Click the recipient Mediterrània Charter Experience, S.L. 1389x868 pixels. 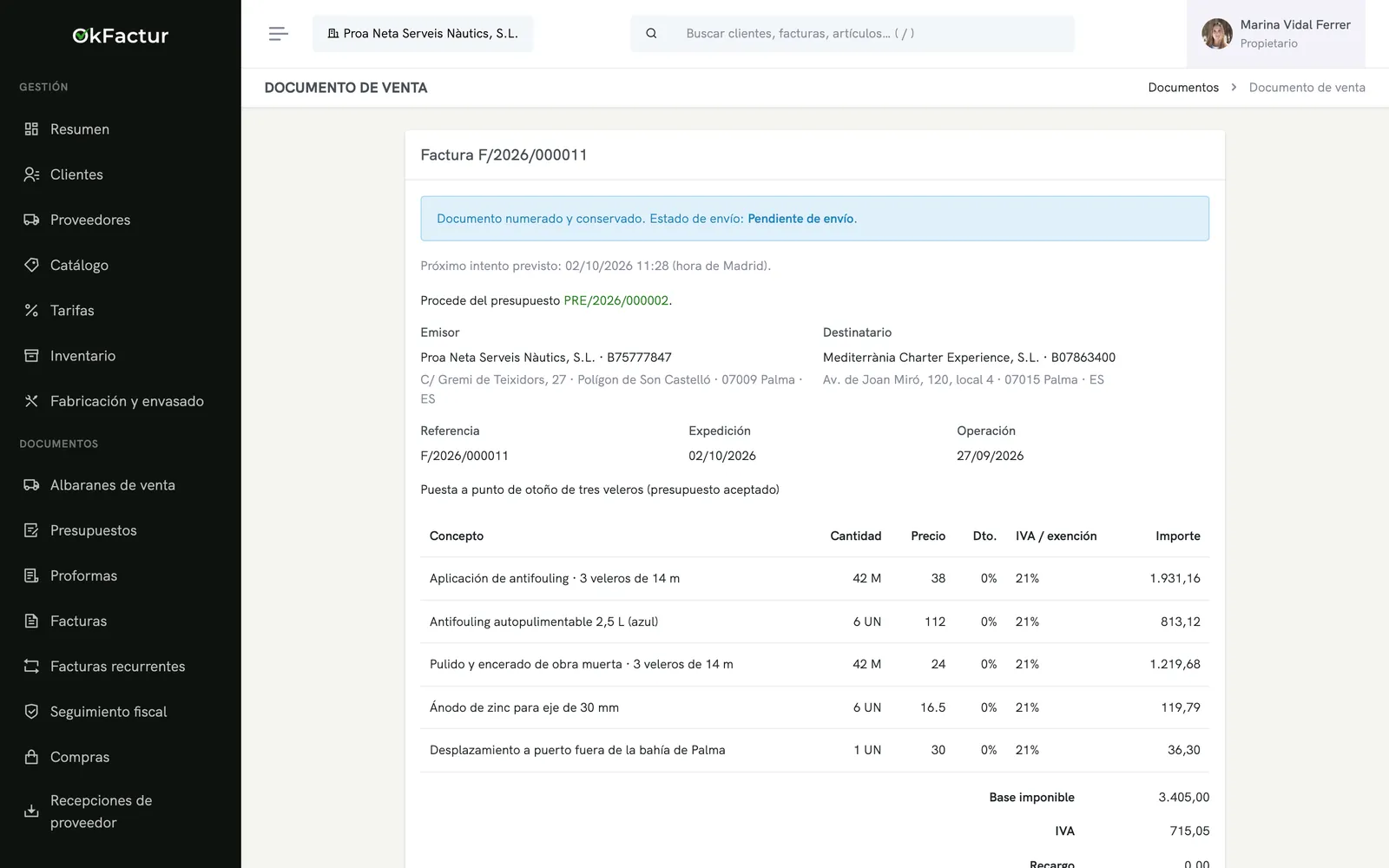[x=931, y=358]
